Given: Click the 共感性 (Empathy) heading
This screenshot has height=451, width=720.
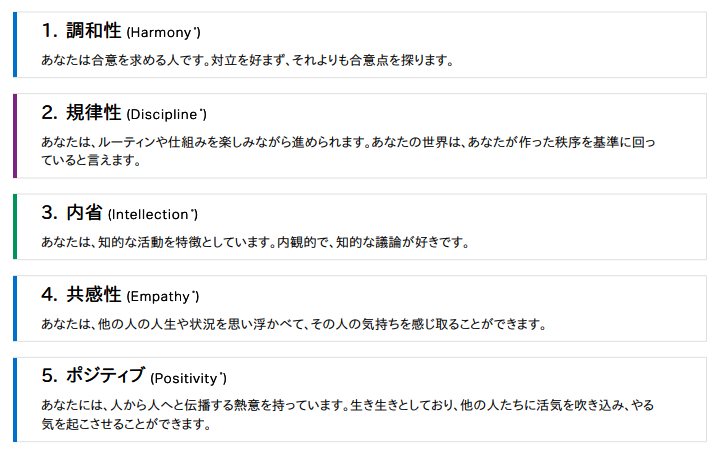Looking at the screenshot, I should 120,294.
